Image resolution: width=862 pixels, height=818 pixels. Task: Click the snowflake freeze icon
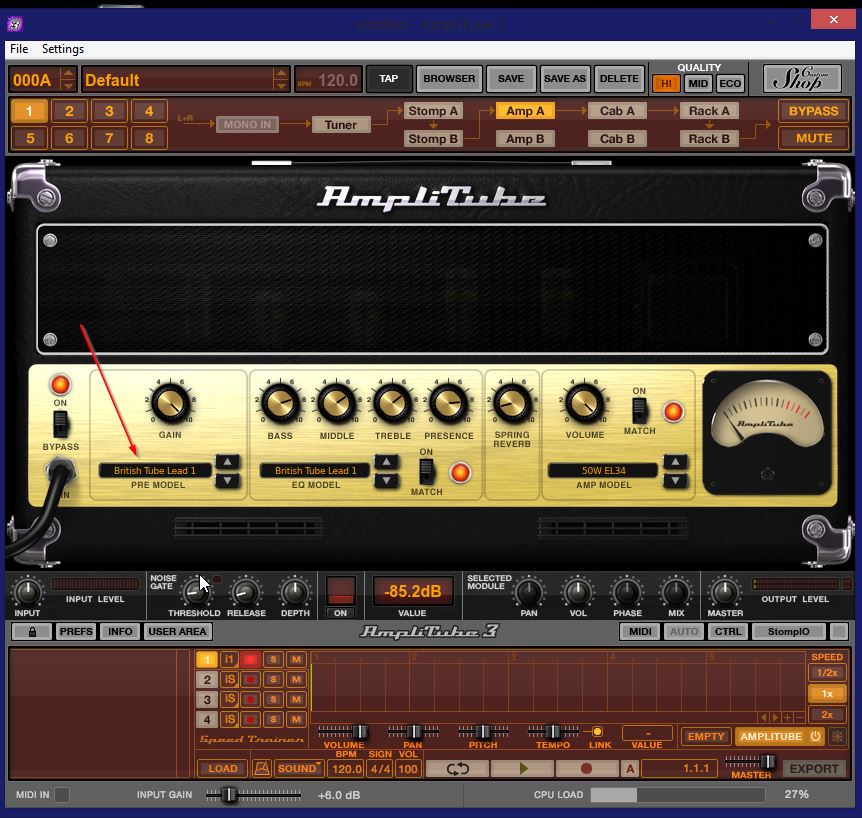click(837, 736)
